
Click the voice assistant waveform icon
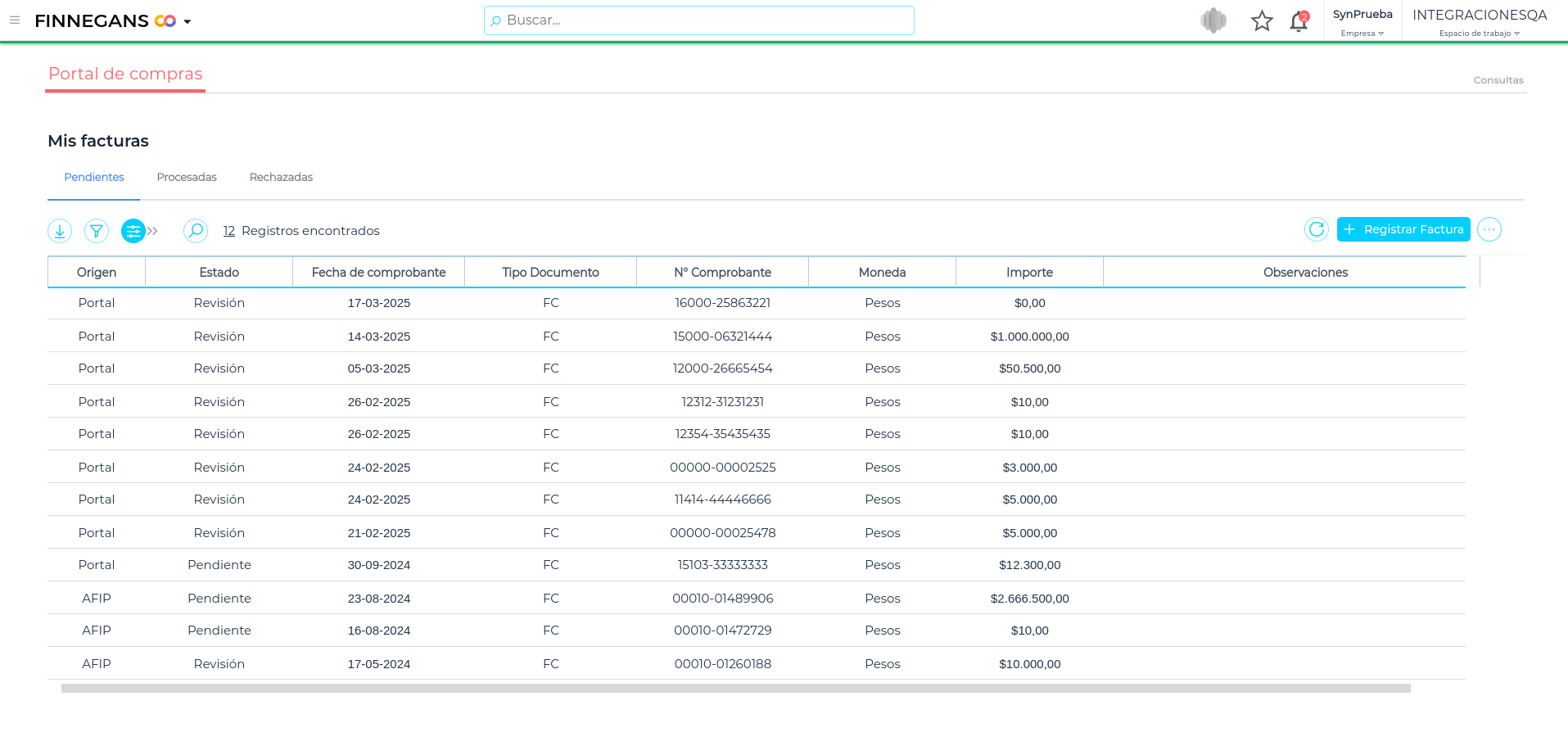1213,20
